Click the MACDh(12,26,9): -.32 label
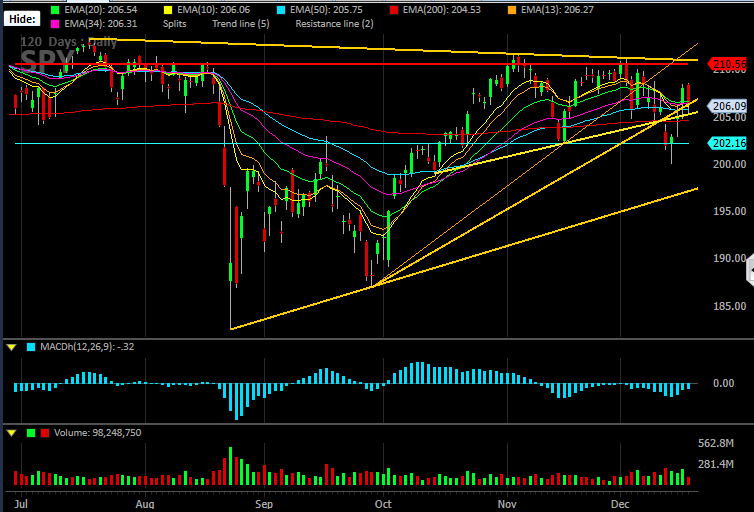This screenshot has width=754, height=512. pyautogui.click(x=87, y=347)
